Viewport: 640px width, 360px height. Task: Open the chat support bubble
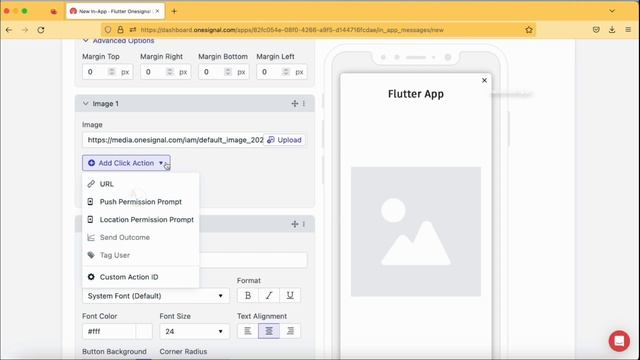coord(619,340)
